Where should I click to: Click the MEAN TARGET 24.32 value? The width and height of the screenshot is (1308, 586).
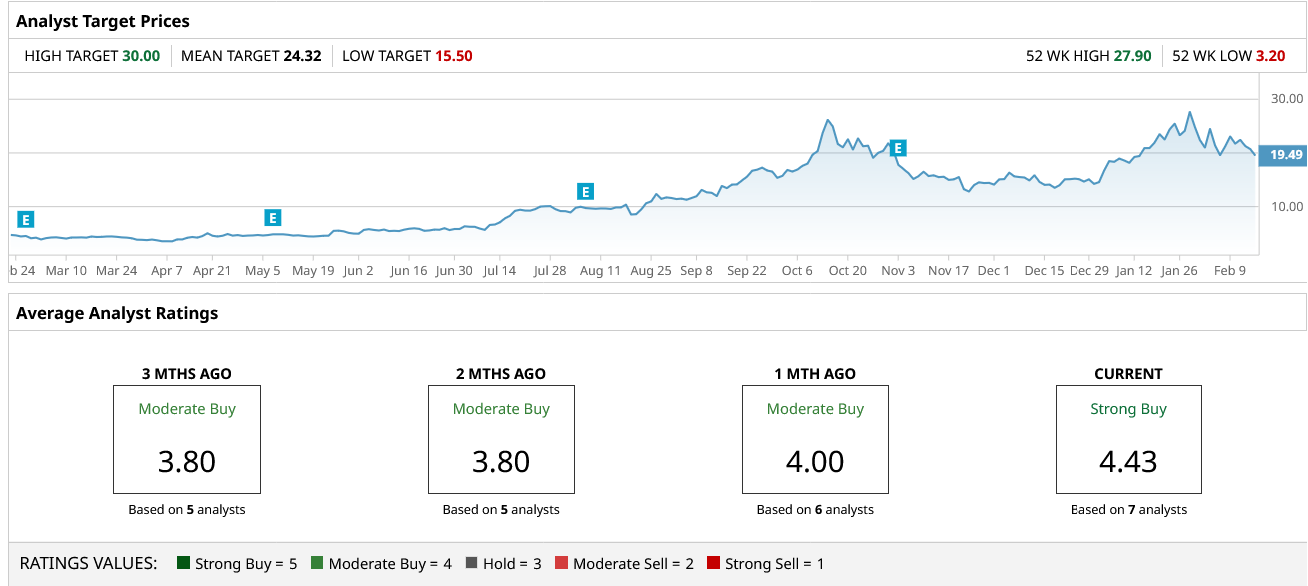click(302, 56)
